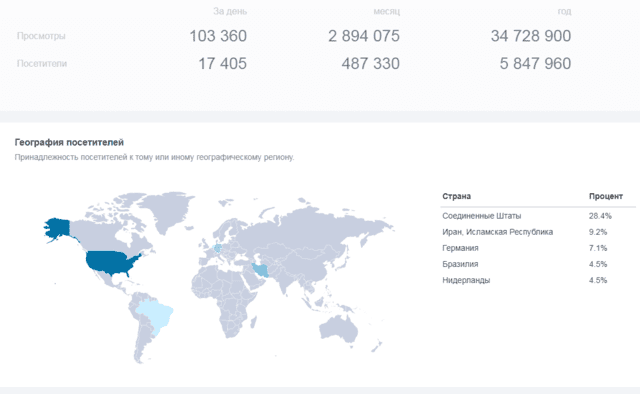Click the monthly views value 2 894 075
This screenshot has width=640, height=394.
click(364, 36)
